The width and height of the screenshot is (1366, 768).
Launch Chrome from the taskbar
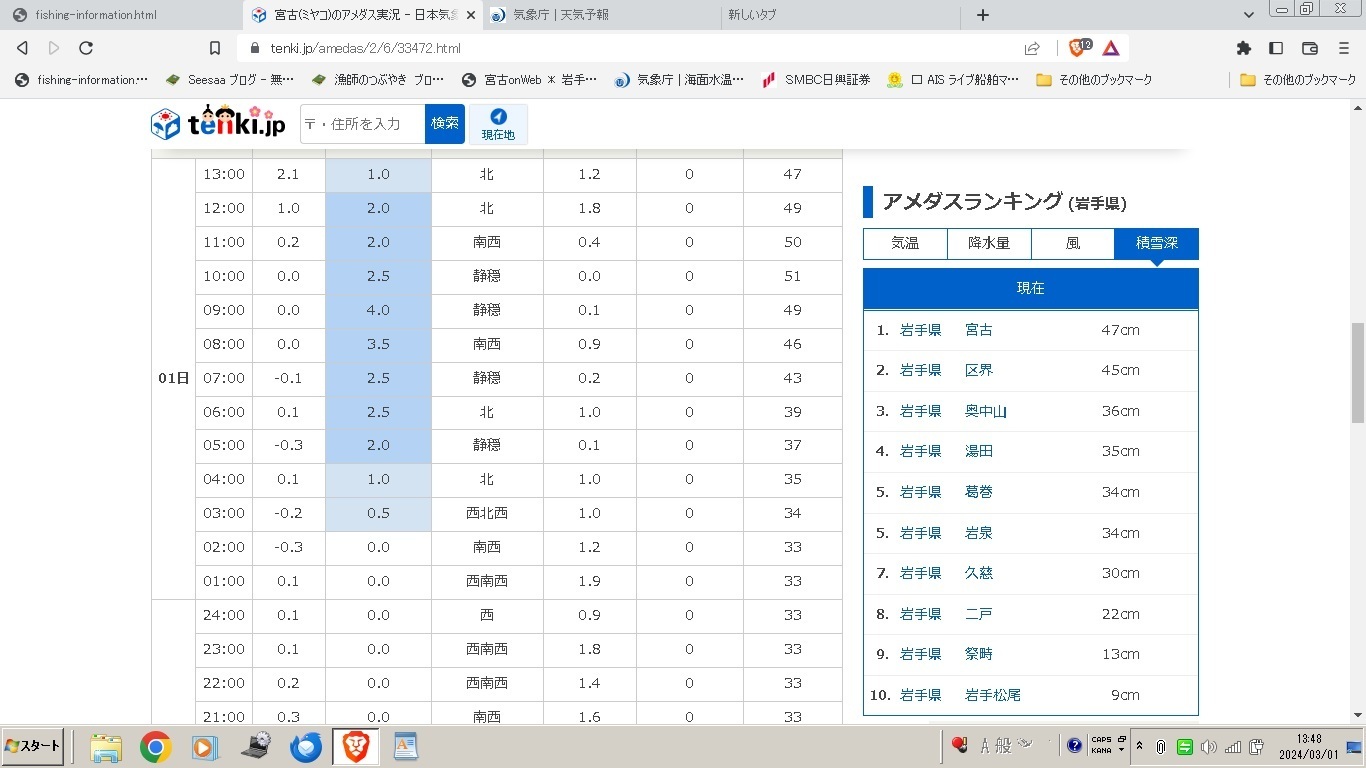pyautogui.click(x=155, y=747)
